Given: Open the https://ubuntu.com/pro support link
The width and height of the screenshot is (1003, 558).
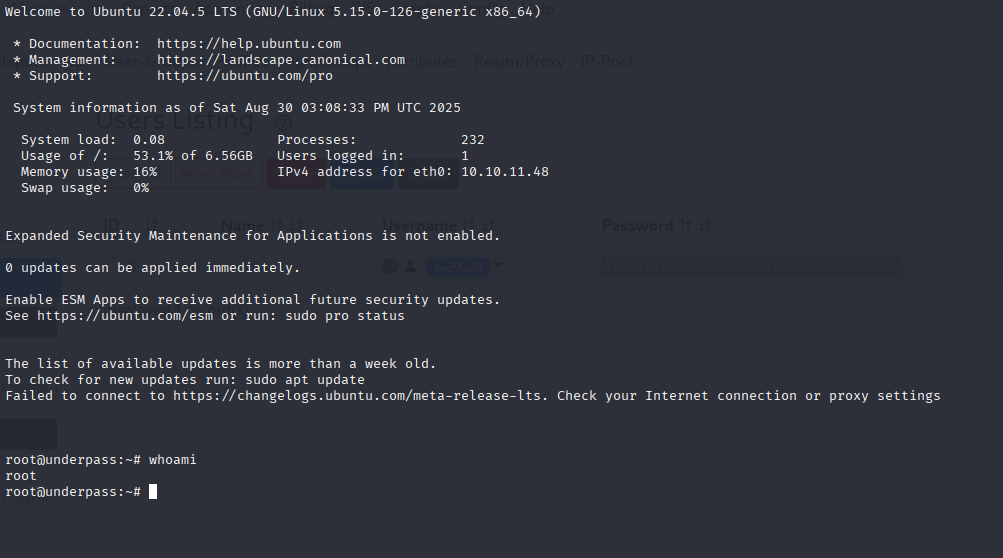Looking at the screenshot, I should [245, 76].
